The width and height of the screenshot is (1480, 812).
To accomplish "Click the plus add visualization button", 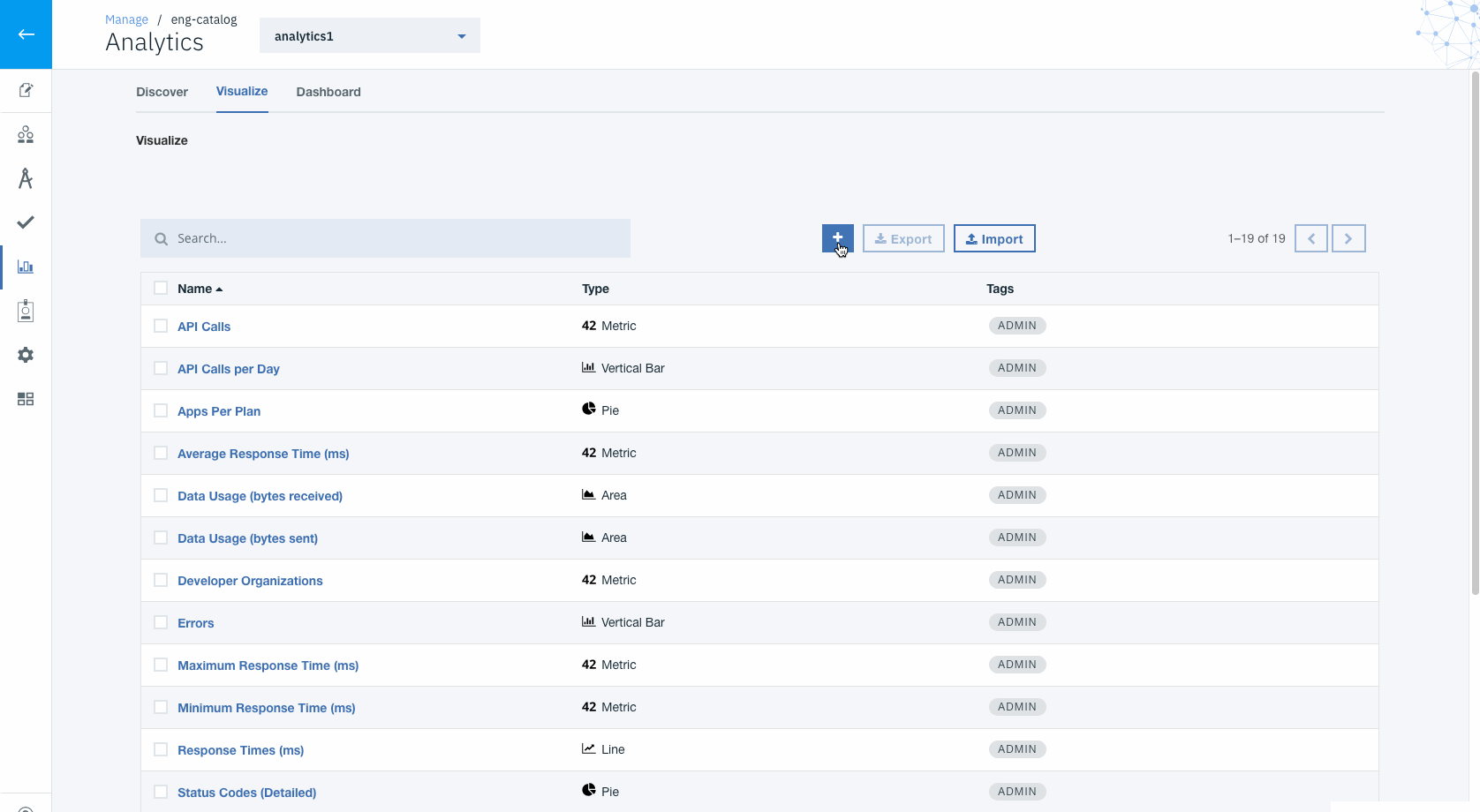I will [837, 238].
